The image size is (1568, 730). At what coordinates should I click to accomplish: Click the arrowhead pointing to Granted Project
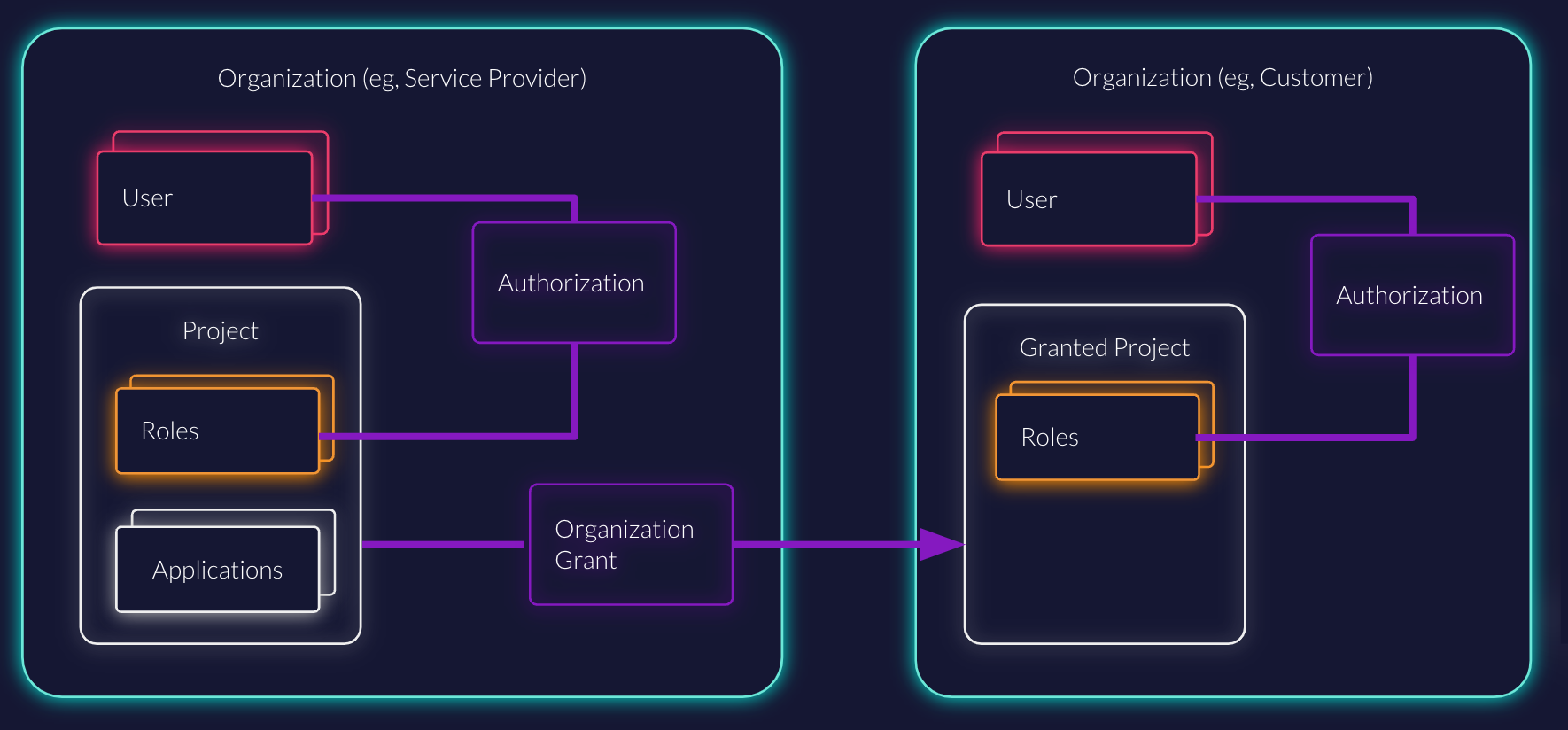coord(939,544)
